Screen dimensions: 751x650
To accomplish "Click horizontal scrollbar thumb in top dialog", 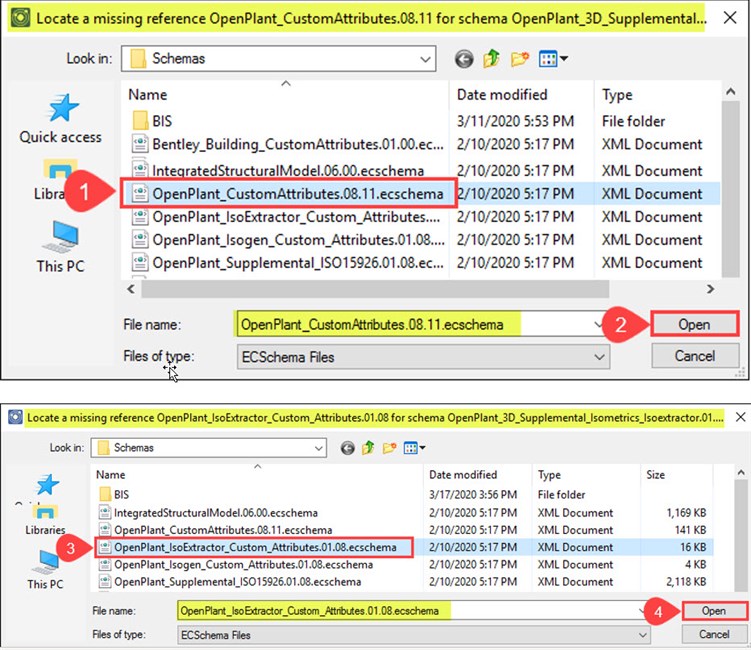I will coord(375,289).
